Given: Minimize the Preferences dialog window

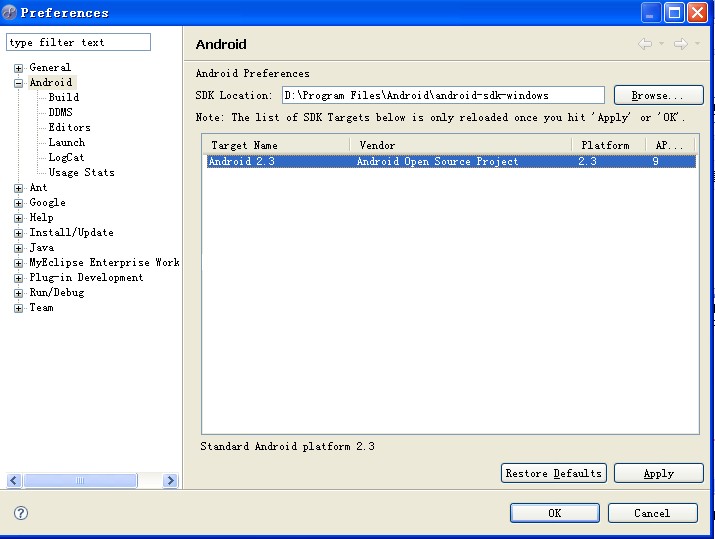Looking at the screenshot, I should click(x=650, y=12).
